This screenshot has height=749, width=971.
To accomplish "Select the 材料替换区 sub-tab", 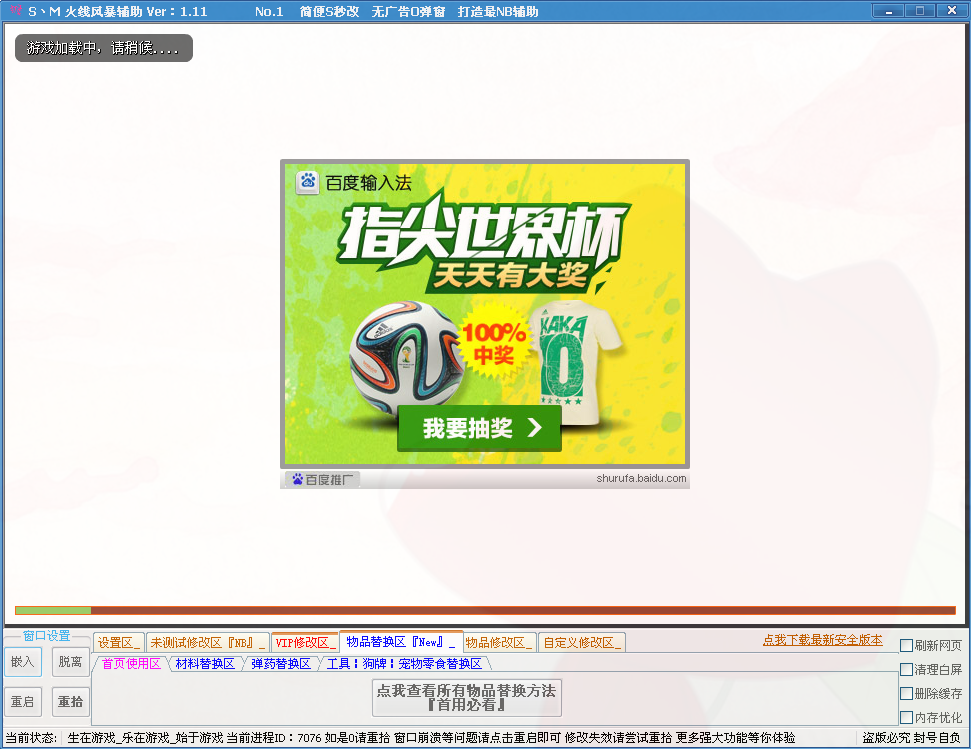I will pyautogui.click(x=204, y=664).
